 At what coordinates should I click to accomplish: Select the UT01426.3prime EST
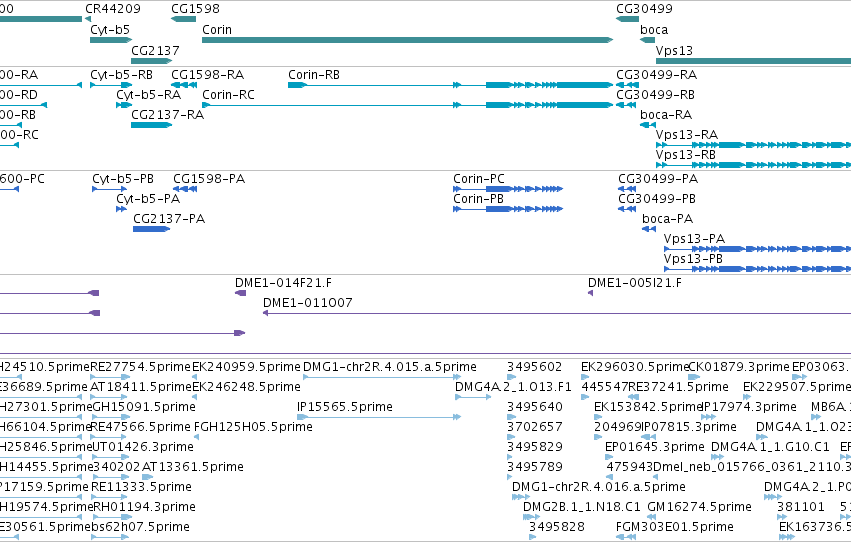coord(110,457)
